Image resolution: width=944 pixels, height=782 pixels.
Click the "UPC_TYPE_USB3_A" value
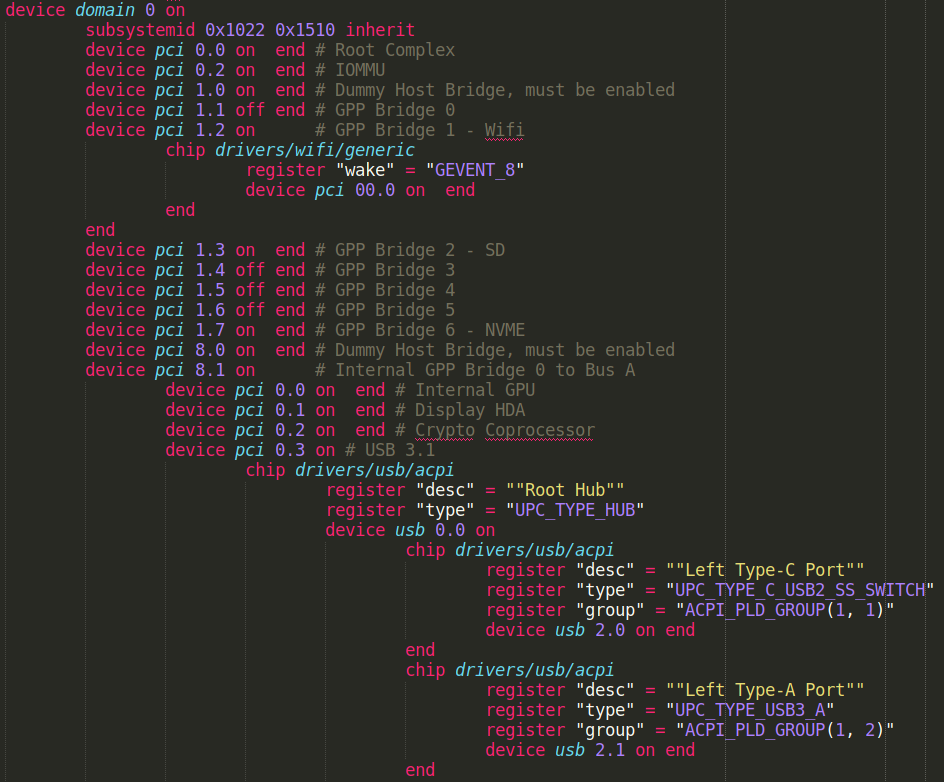pyautogui.click(x=750, y=710)
